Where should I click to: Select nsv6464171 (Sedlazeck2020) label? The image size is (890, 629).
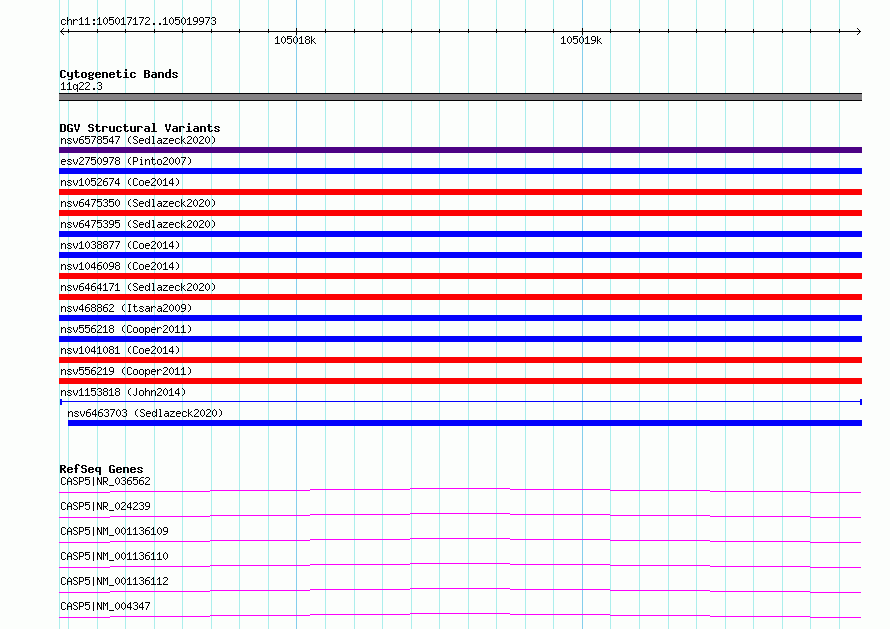coord(138,287)
